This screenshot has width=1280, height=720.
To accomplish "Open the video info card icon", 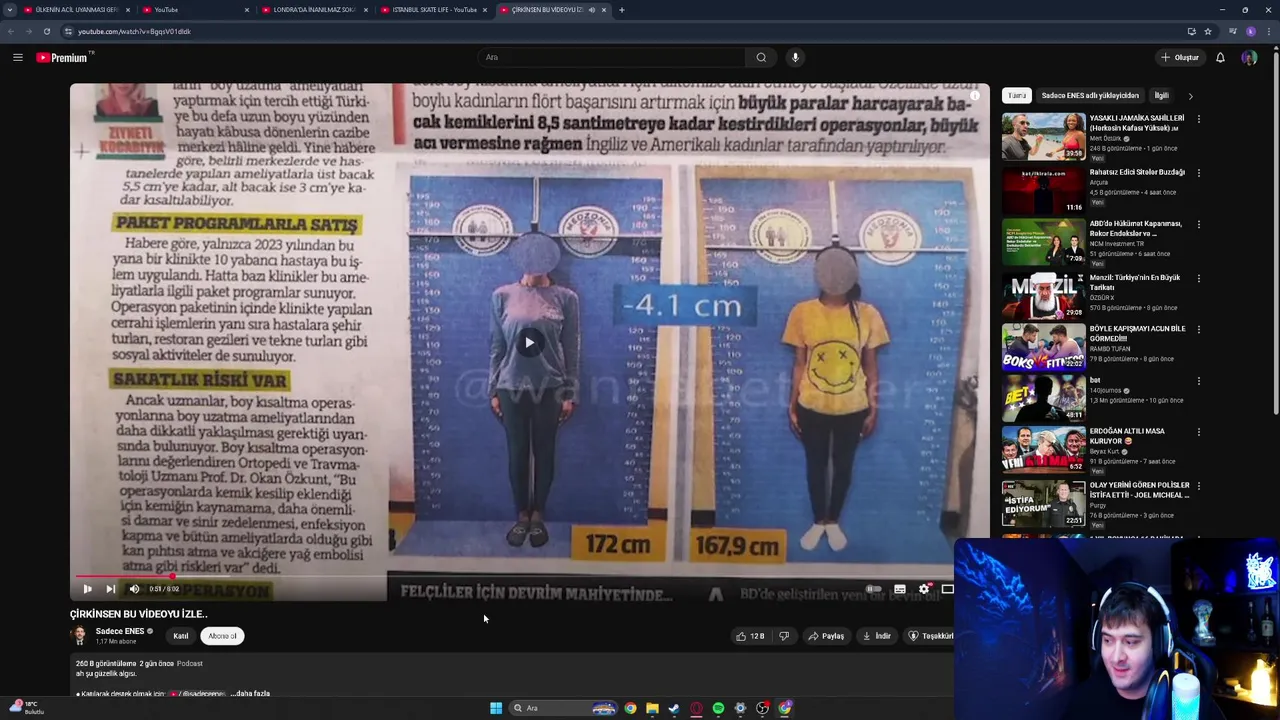I will point(975,96).
